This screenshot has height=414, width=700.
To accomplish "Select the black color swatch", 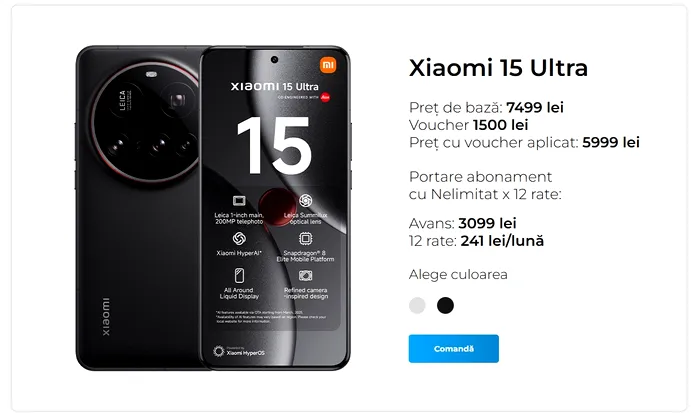I will [x=445, y=305].
